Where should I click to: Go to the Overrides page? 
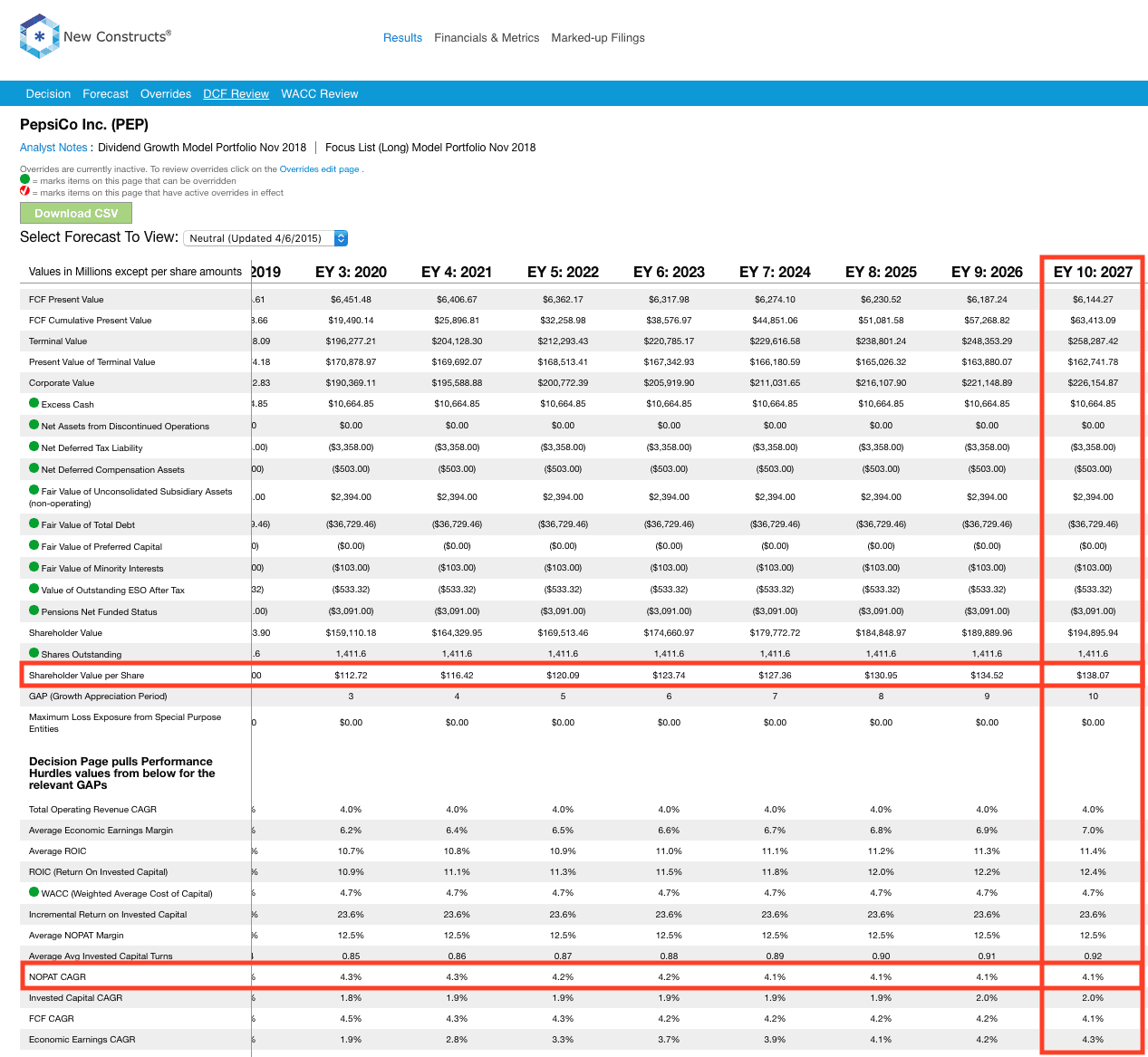coord(166,94)
